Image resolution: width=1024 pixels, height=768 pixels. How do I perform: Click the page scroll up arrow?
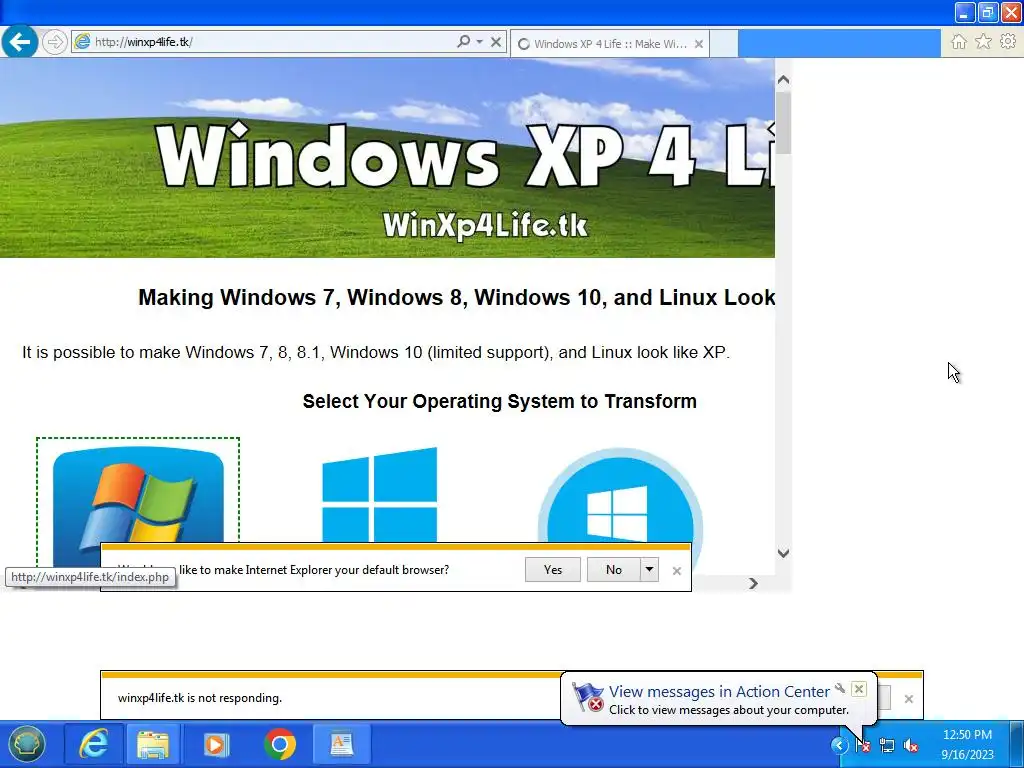[x=783, y=80]
